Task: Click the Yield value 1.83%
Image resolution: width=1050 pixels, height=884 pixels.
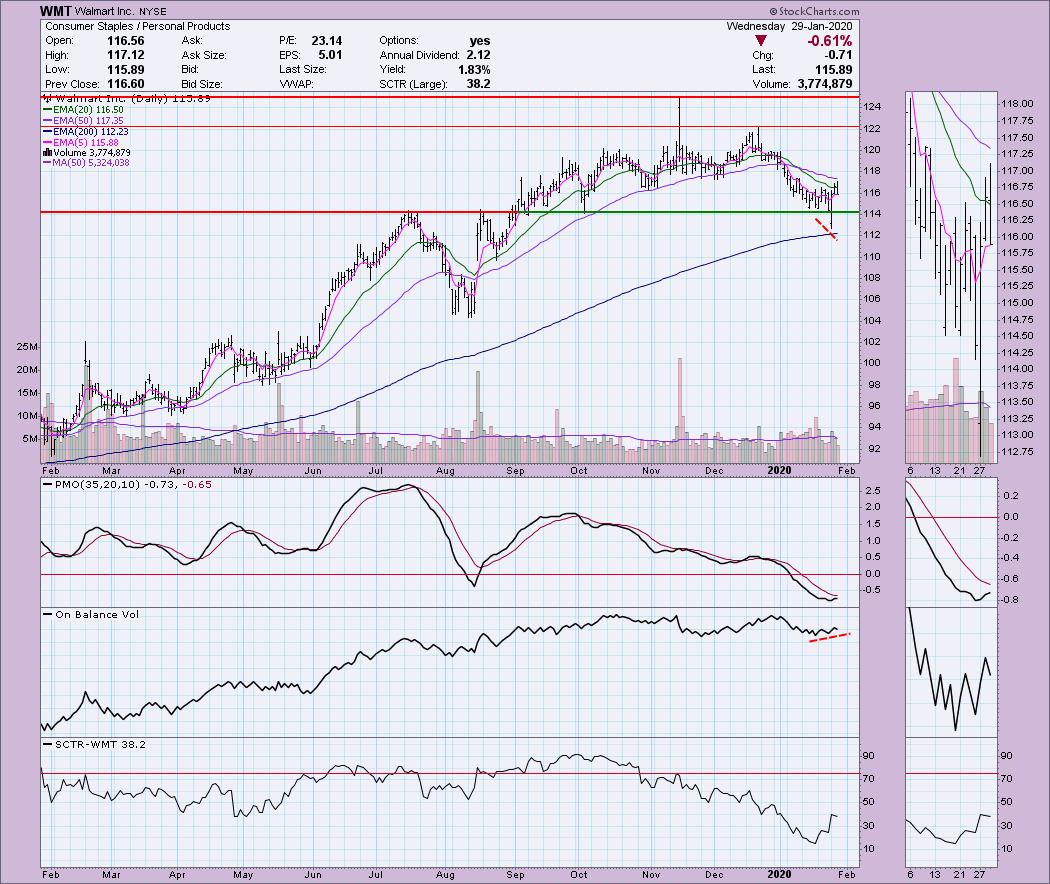Action: point(474,70)
